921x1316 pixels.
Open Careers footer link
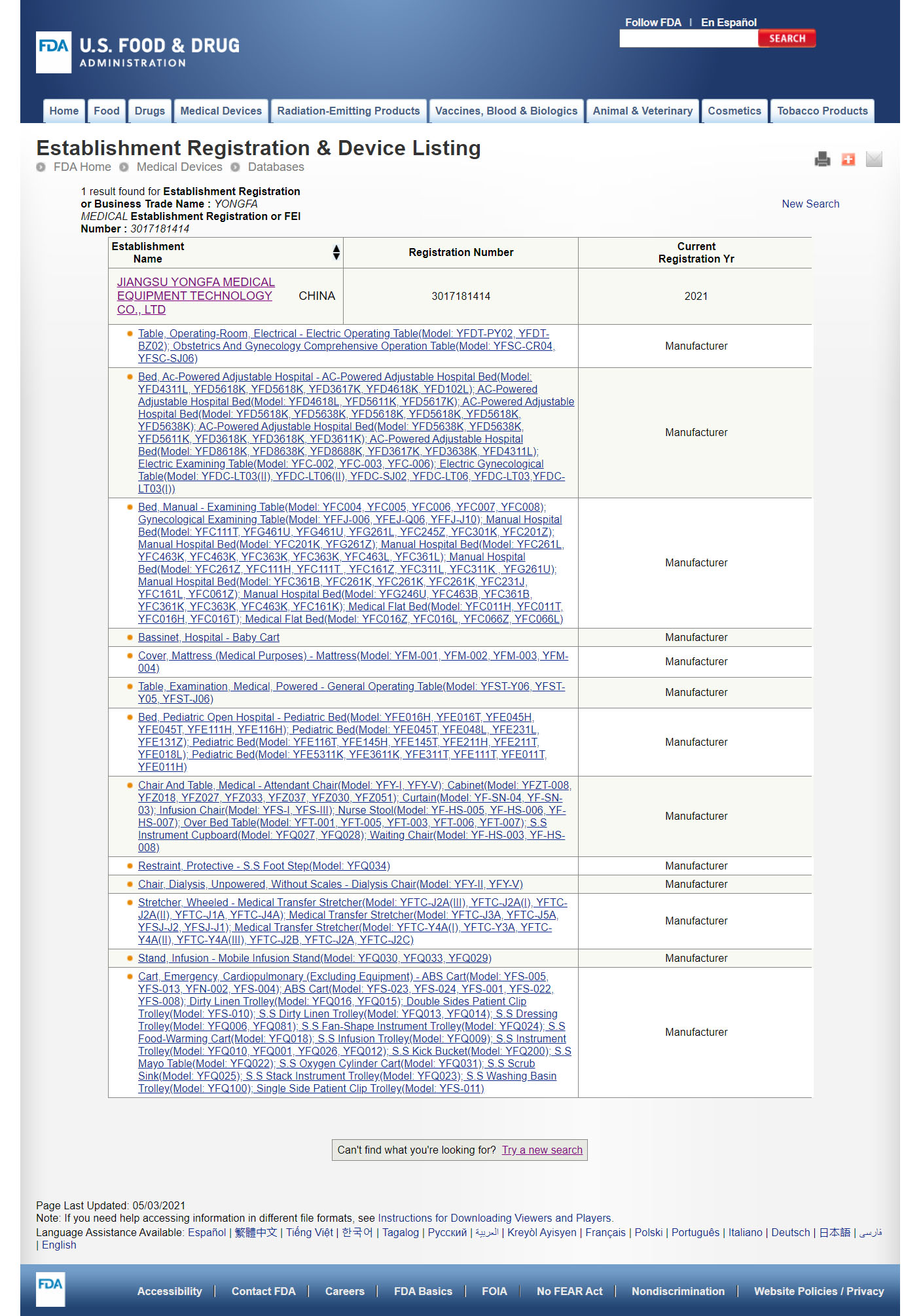[x=345, y=1291]
